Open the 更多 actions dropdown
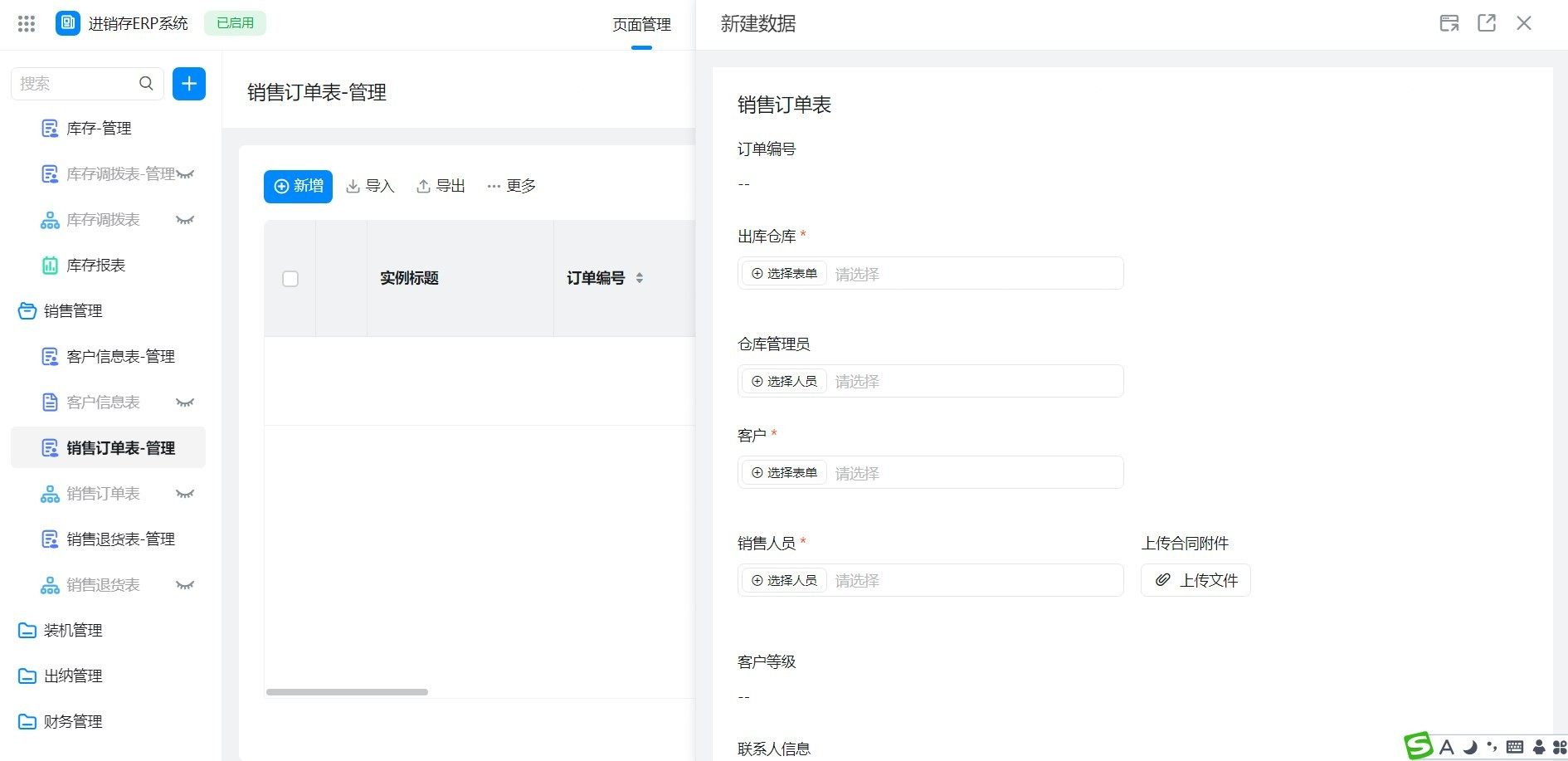 (x=511, y=187)
